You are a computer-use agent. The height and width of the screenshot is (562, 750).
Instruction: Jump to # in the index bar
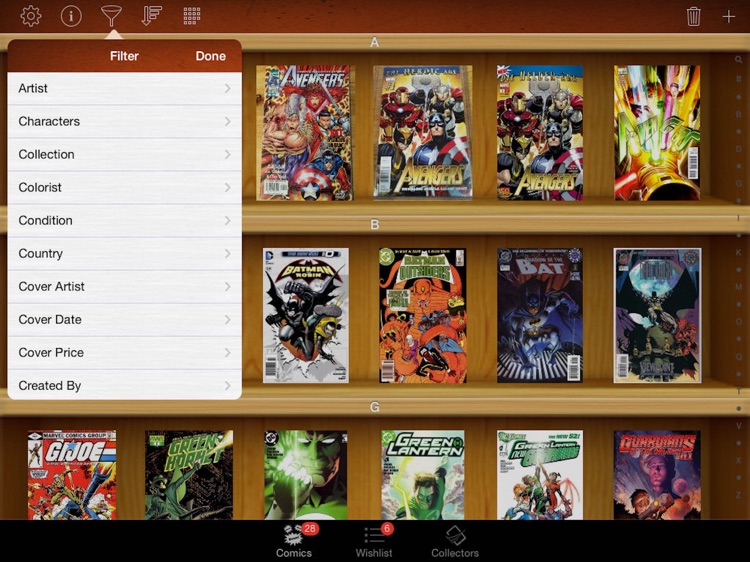click(x=739, y=78)
